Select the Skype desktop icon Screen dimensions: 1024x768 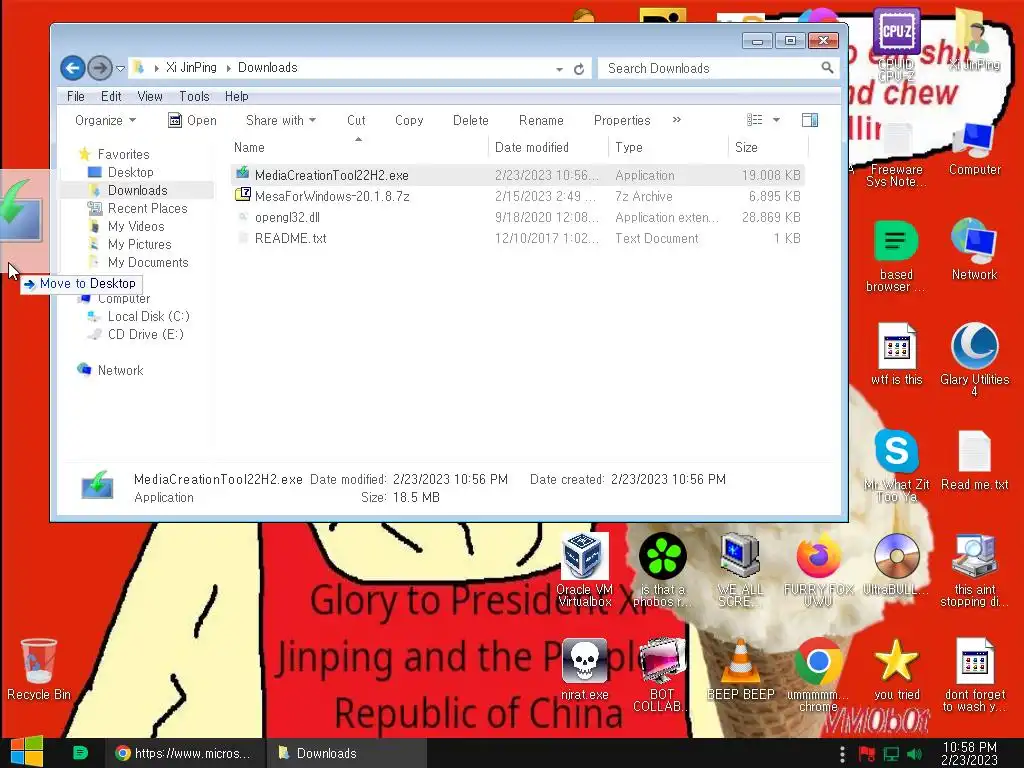pyautogui.click(x=896, y=466)
